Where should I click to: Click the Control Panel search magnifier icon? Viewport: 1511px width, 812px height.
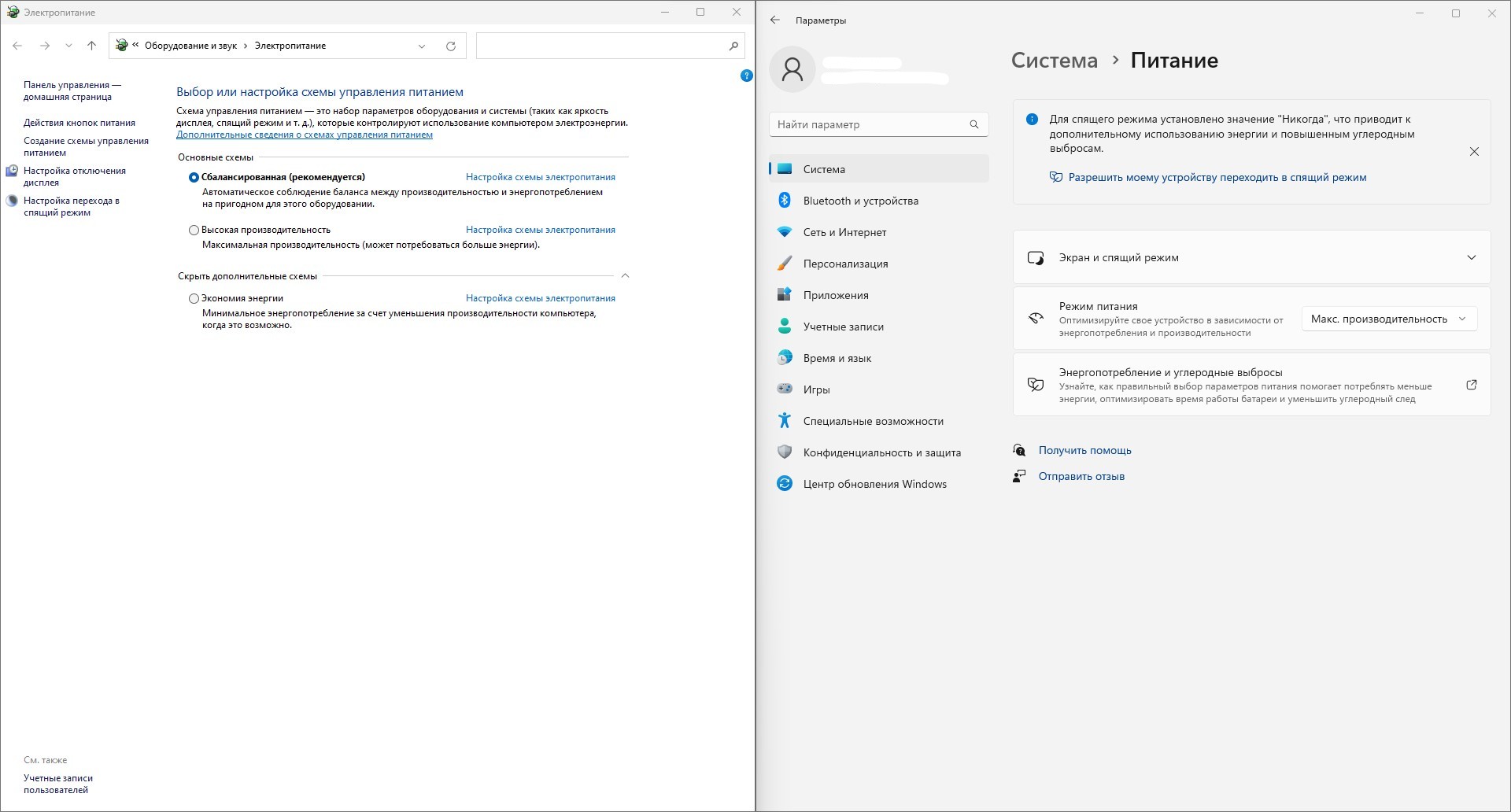pyautogui.click(x=733, y=46)
